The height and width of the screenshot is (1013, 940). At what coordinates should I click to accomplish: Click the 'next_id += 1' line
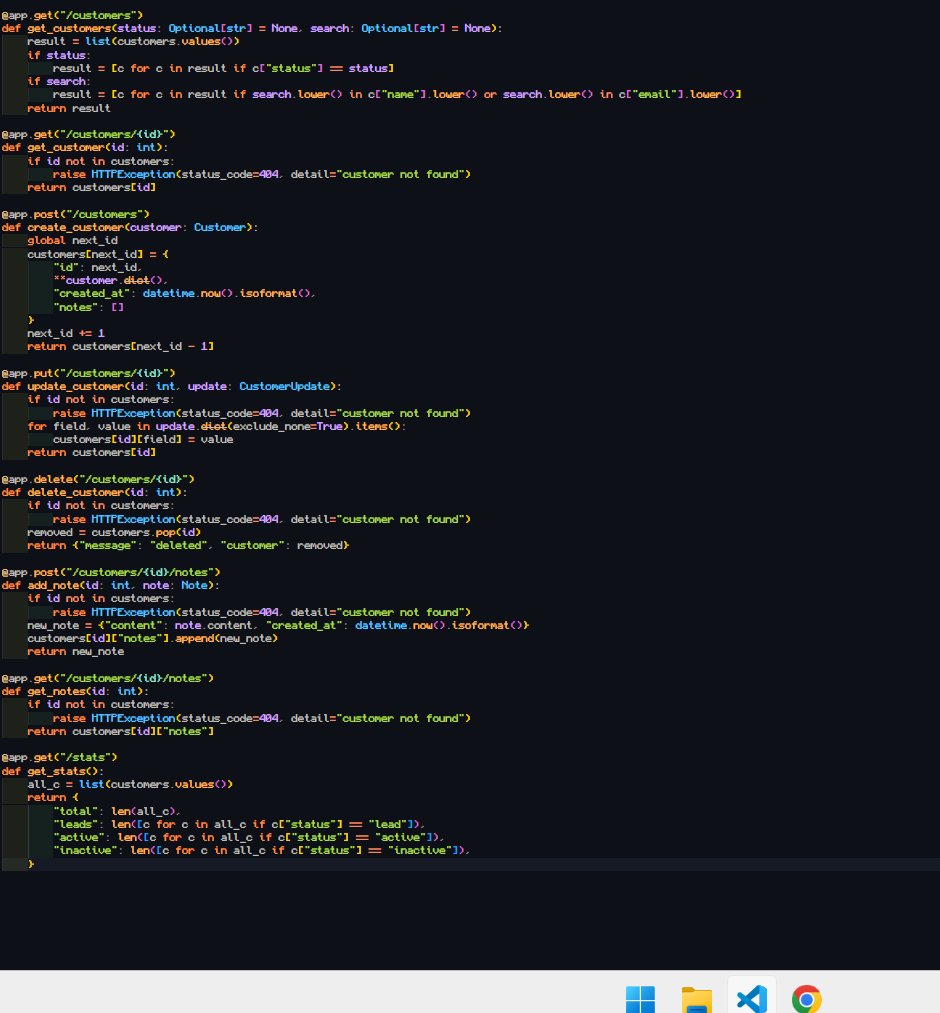pyautogui.click(x=65, y=333)
